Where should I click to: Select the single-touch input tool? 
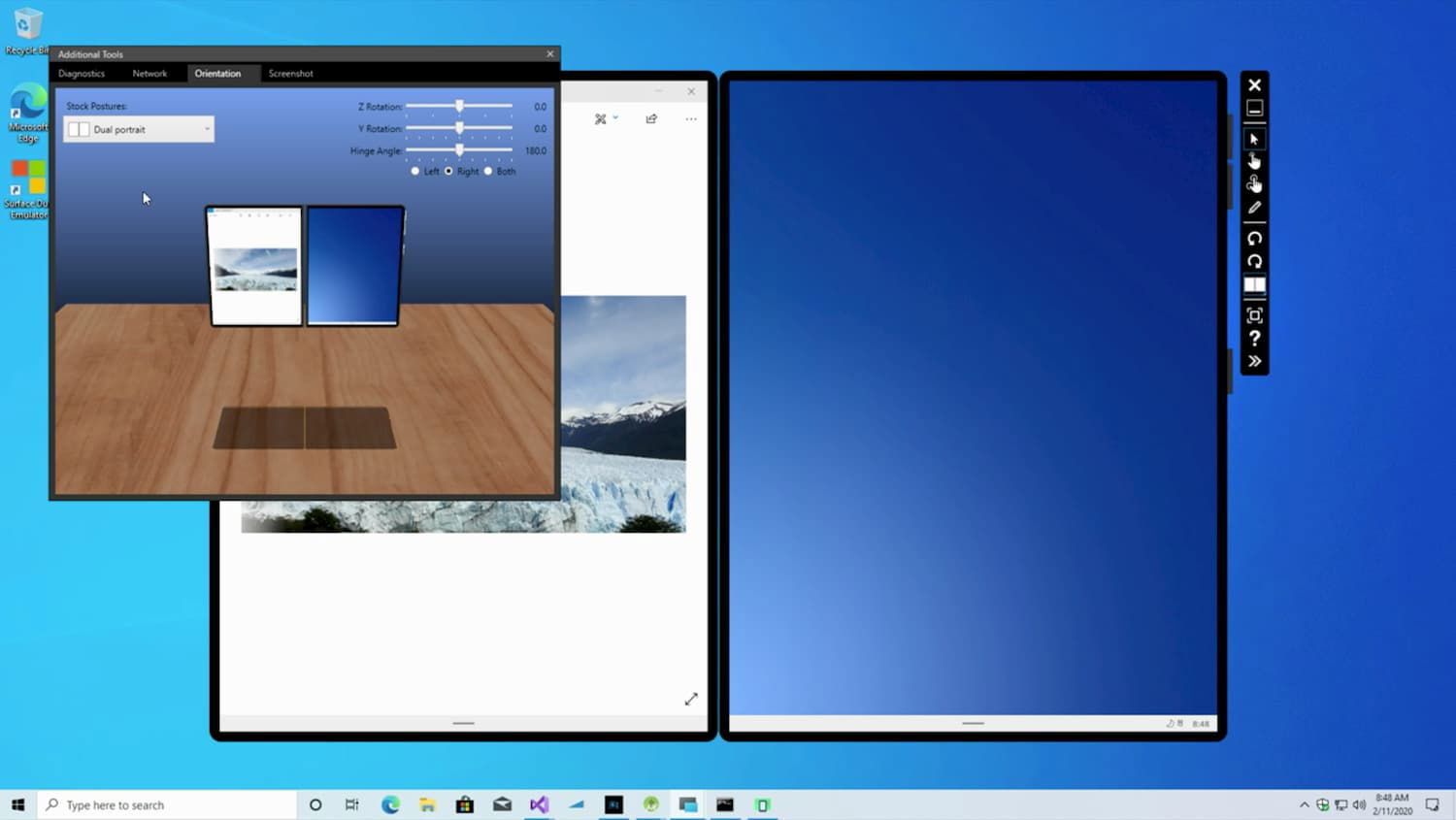[x=1254, y=160]
